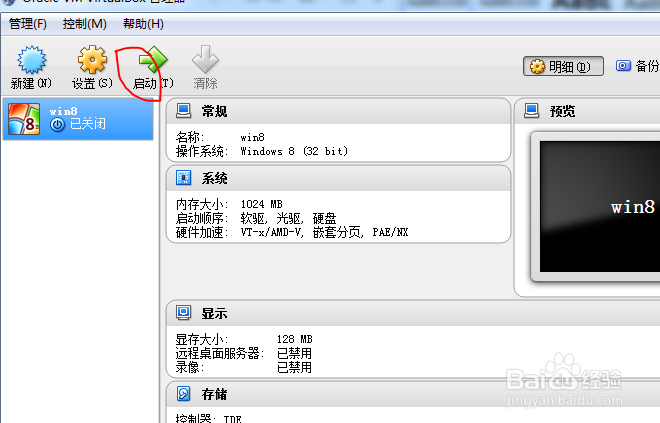The image size is (660, 423).
Task: Click the 预览 section monitor icon
Action: point(532,111)
